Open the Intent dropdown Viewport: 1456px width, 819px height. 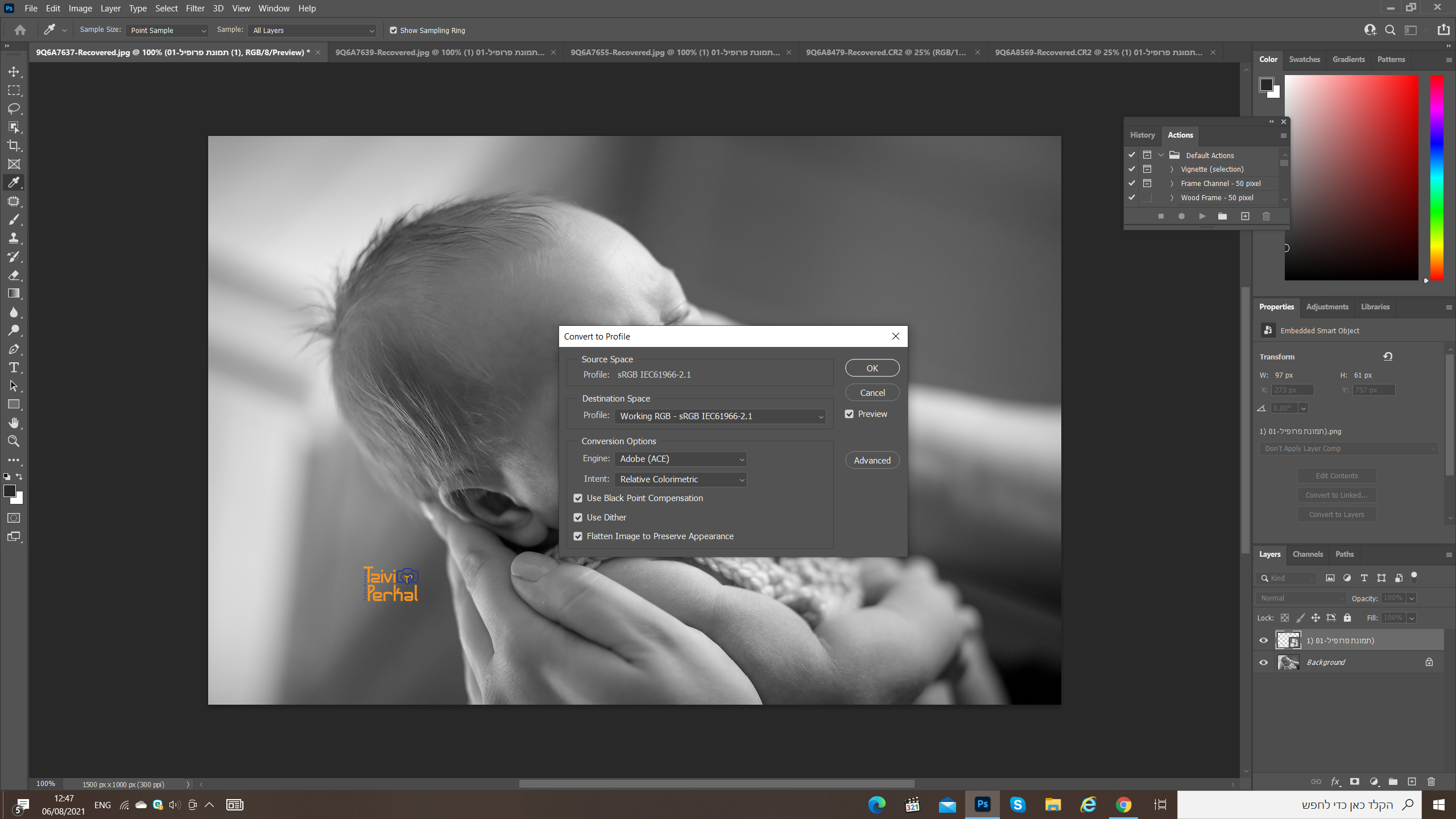(x=680, y=479)
